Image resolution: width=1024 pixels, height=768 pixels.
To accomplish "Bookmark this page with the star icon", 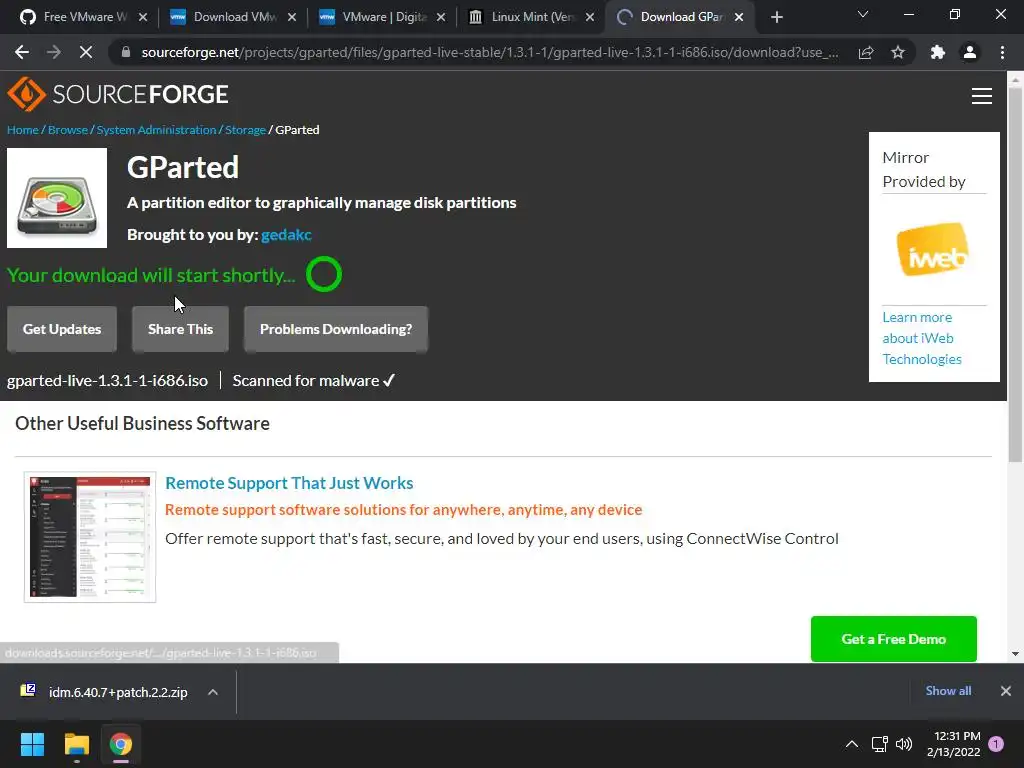I will 898,52.
